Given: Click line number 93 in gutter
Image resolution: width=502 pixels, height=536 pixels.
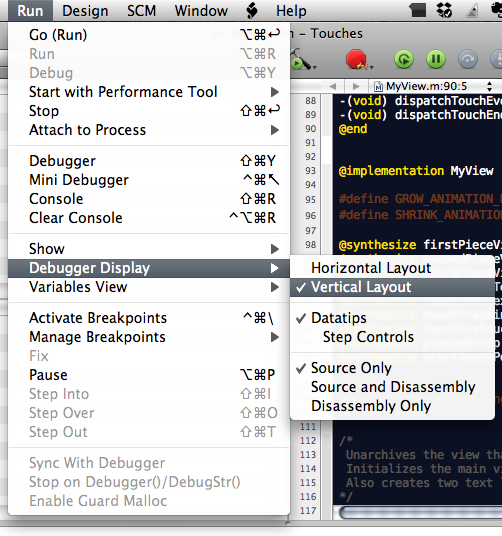Looking at the screenshot, I should 310,171.
